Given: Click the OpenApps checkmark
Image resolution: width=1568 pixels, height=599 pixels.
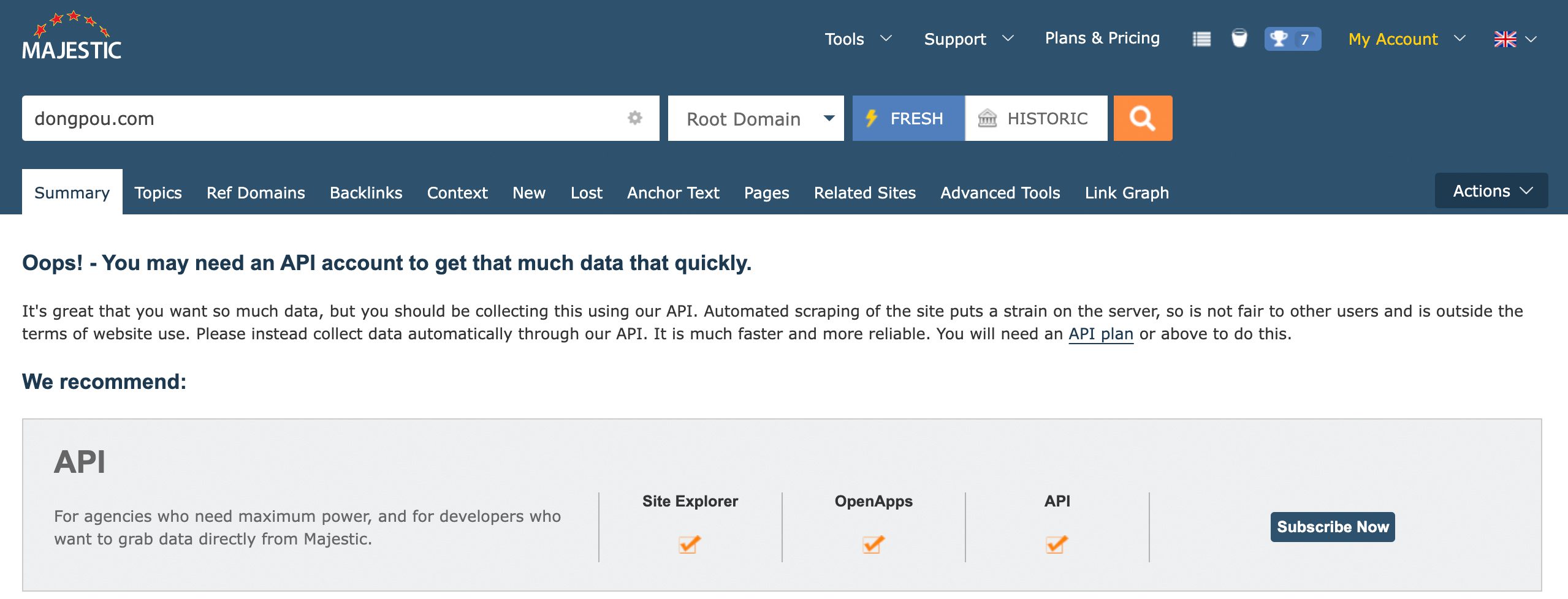Looking at the screenshot, I should click(873, 544).
